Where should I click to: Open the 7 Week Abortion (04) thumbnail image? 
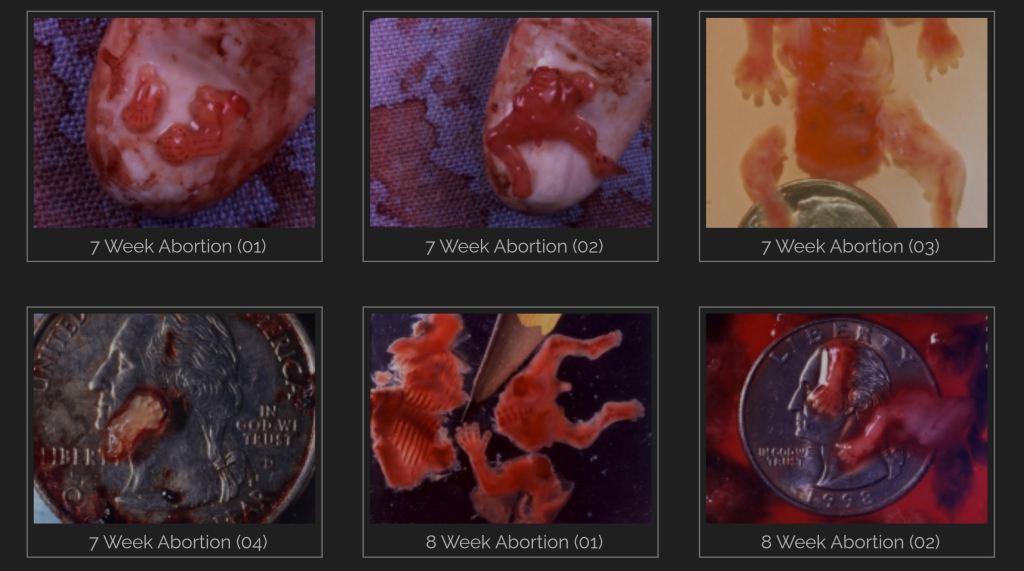tap(174, 418)
